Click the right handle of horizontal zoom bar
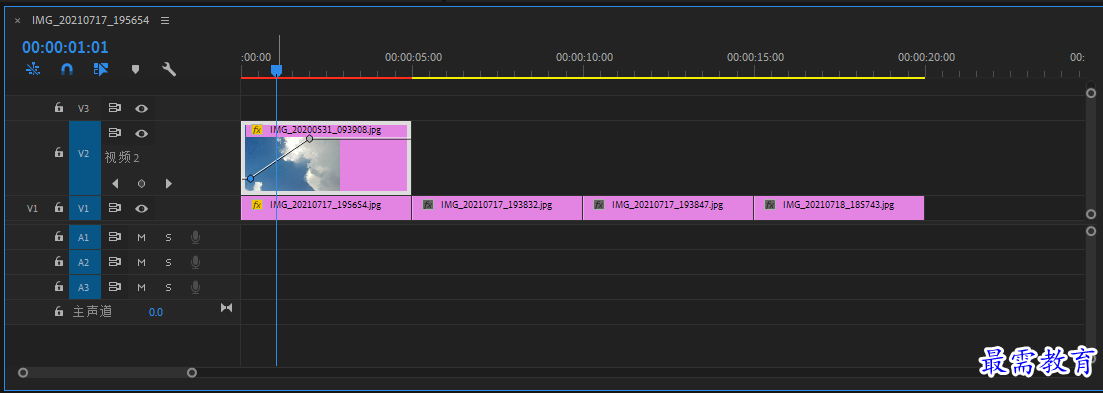Screen dimensions: 1103x393 click(192, 373)
